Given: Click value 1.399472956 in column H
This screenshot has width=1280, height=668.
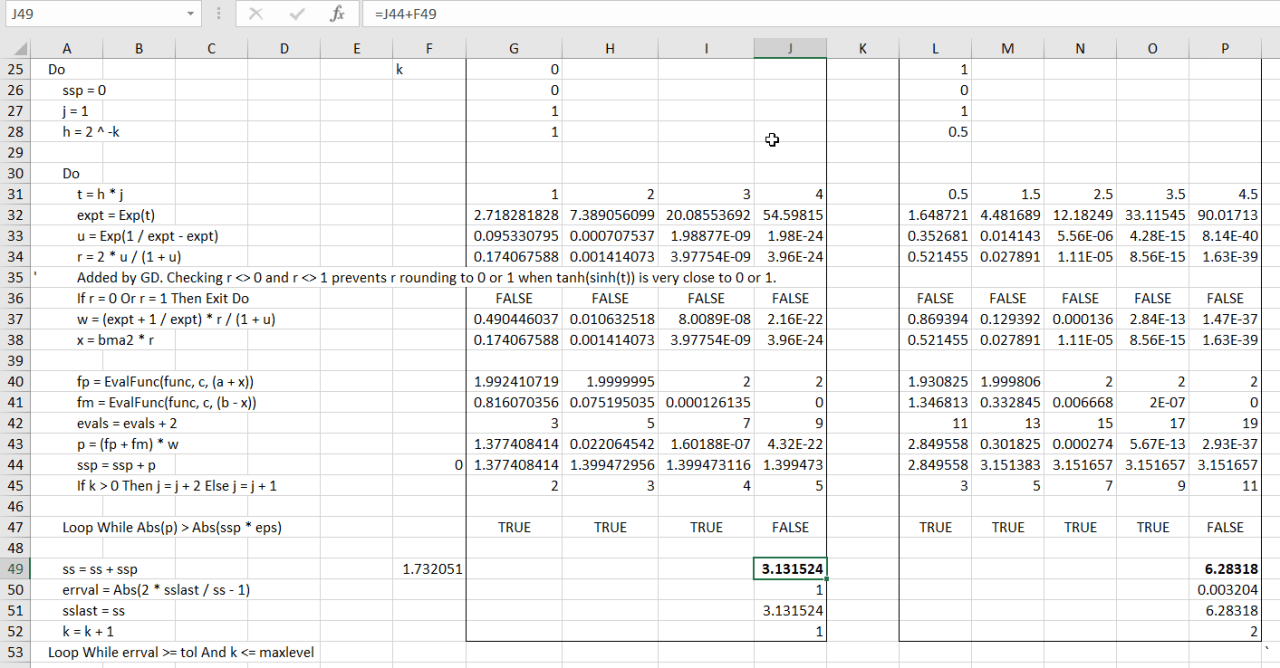Looking at the screenshot, I should [612, 465].
